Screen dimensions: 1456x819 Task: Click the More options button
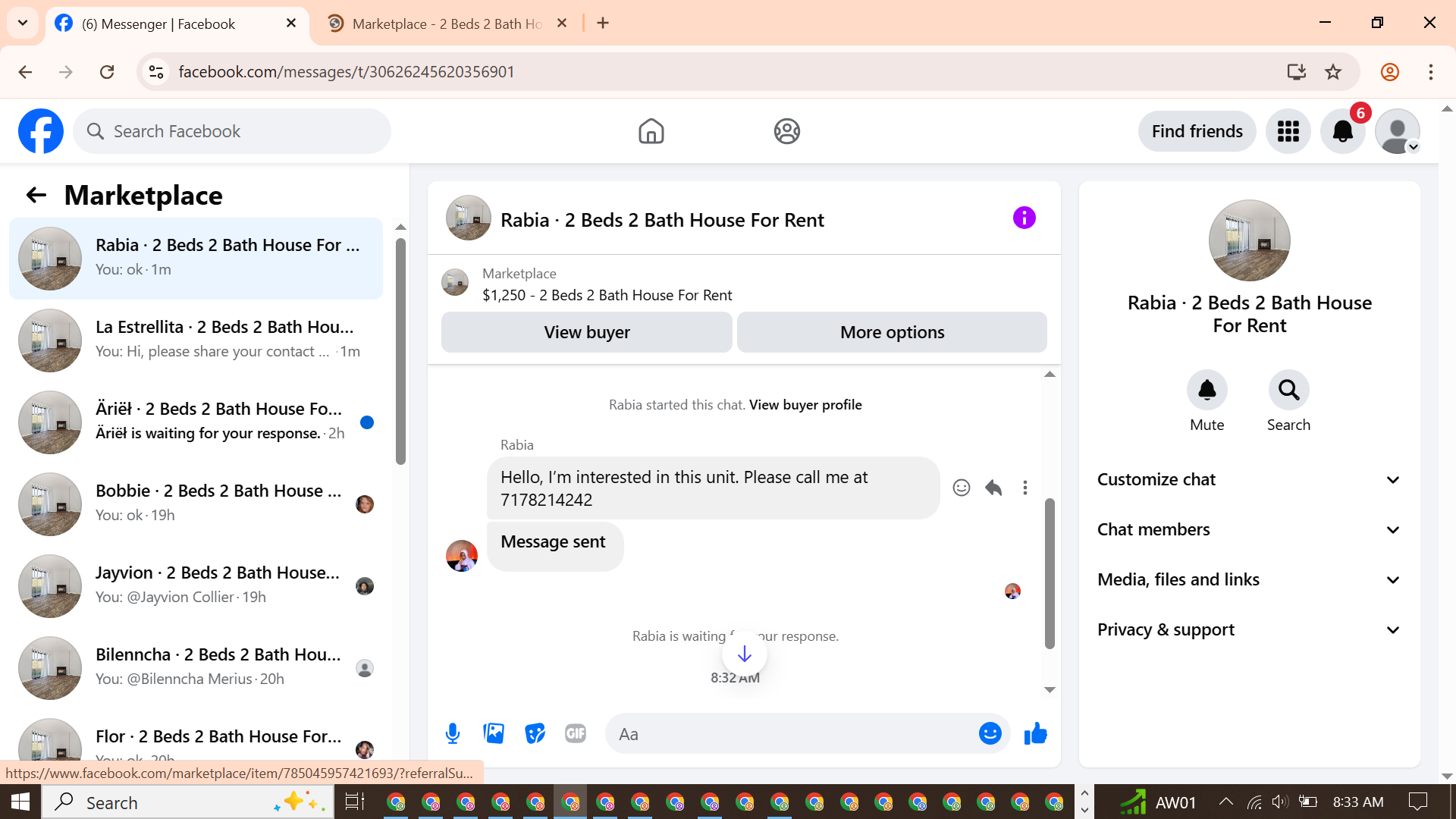892,332
